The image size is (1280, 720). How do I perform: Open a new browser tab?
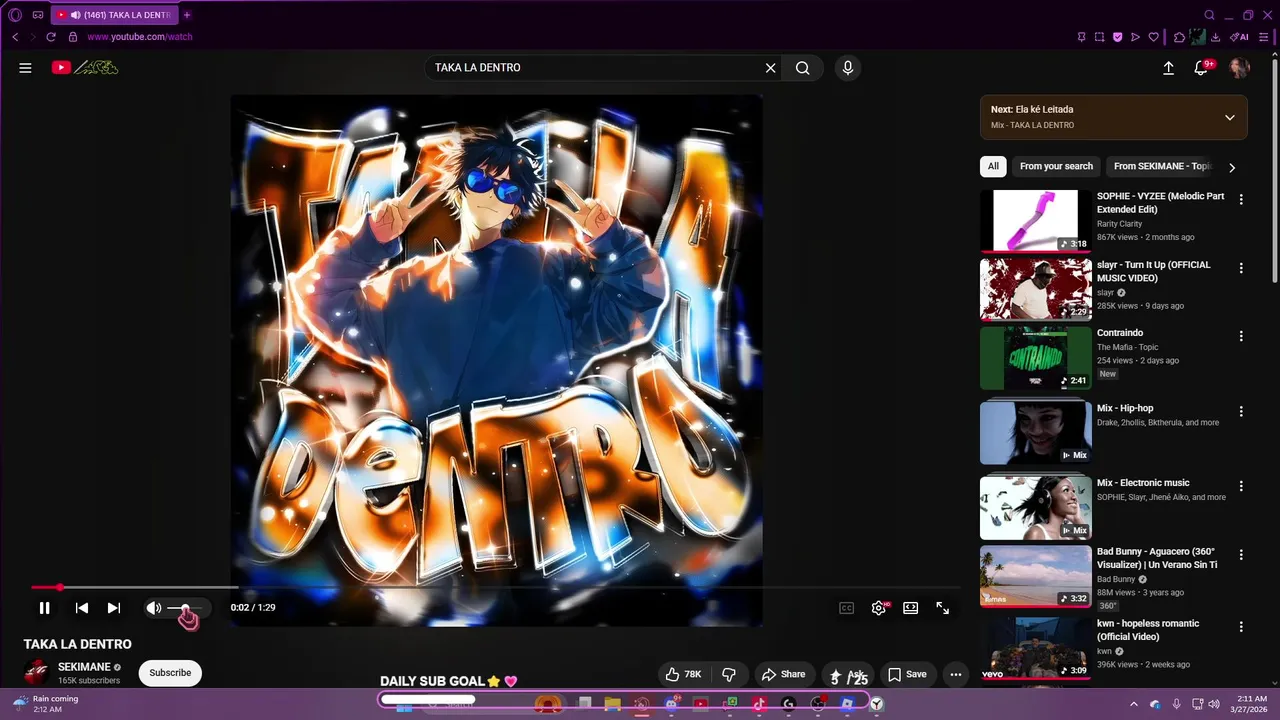187,15
